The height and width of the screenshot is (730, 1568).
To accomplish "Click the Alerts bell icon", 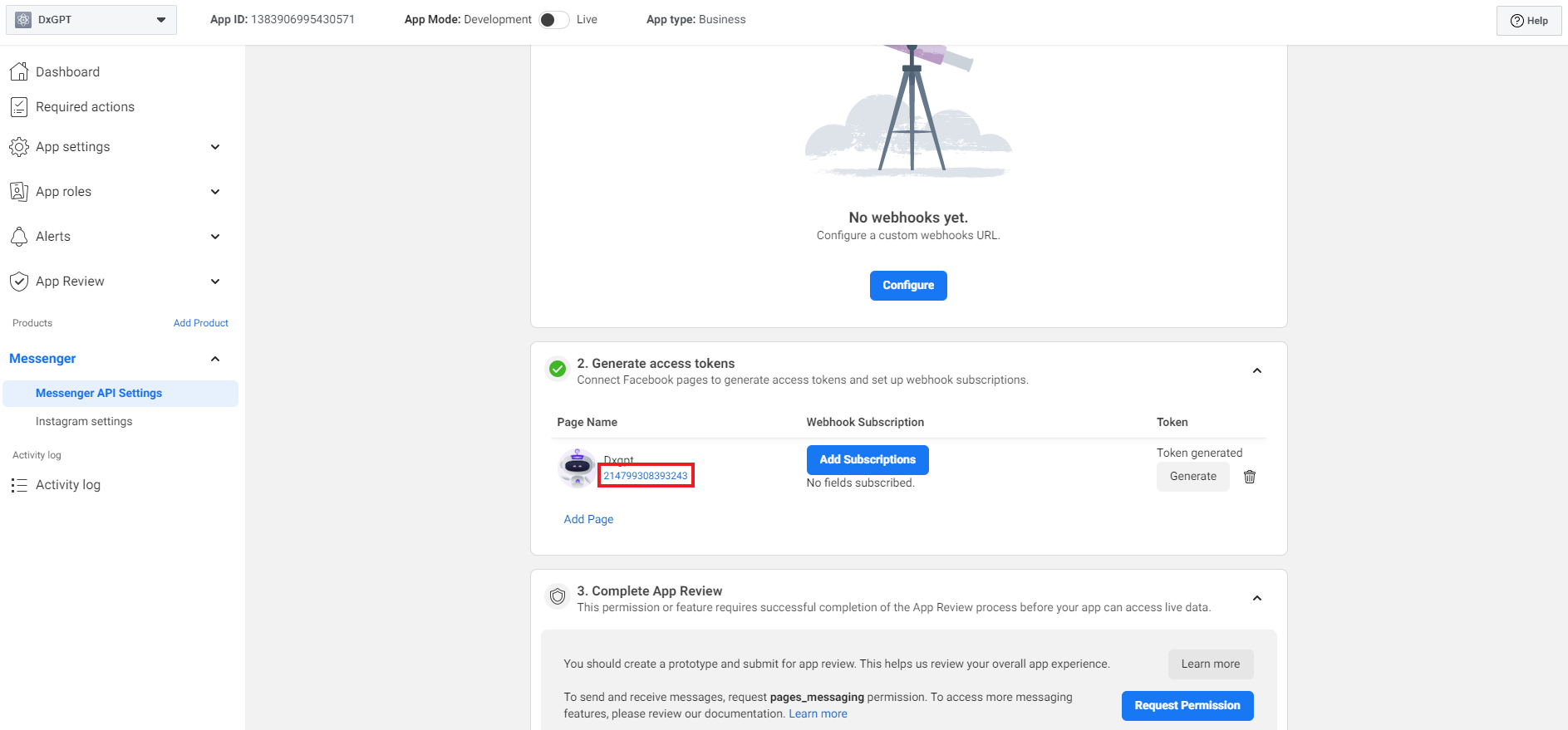I will [x=19, y=237].
